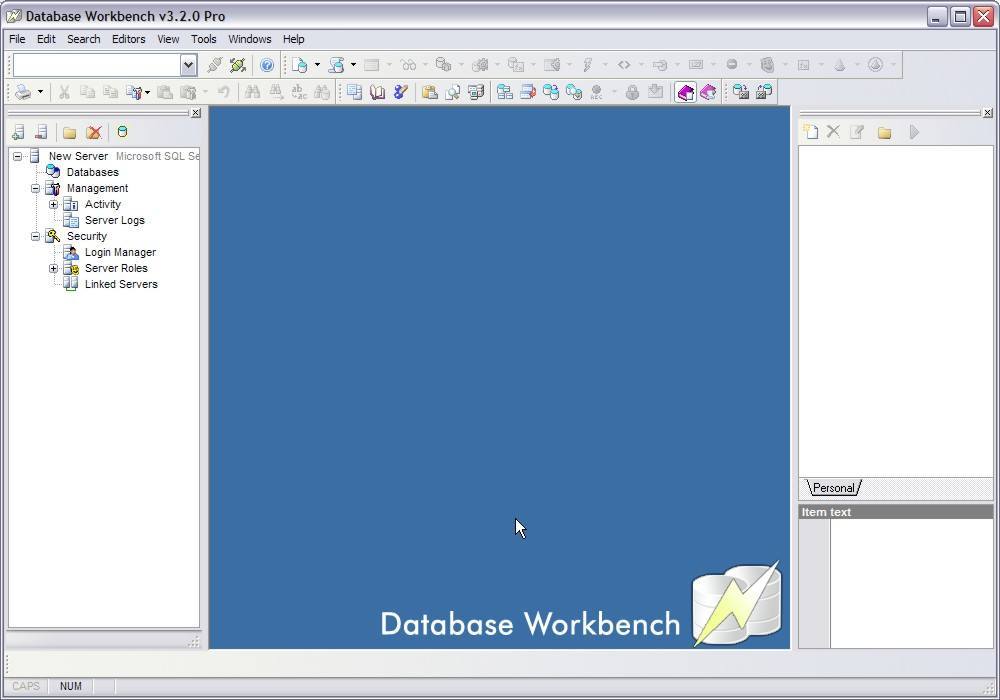Select Databases in the server tree
The width and height of the screenshot is (1000, 700).
92,172
